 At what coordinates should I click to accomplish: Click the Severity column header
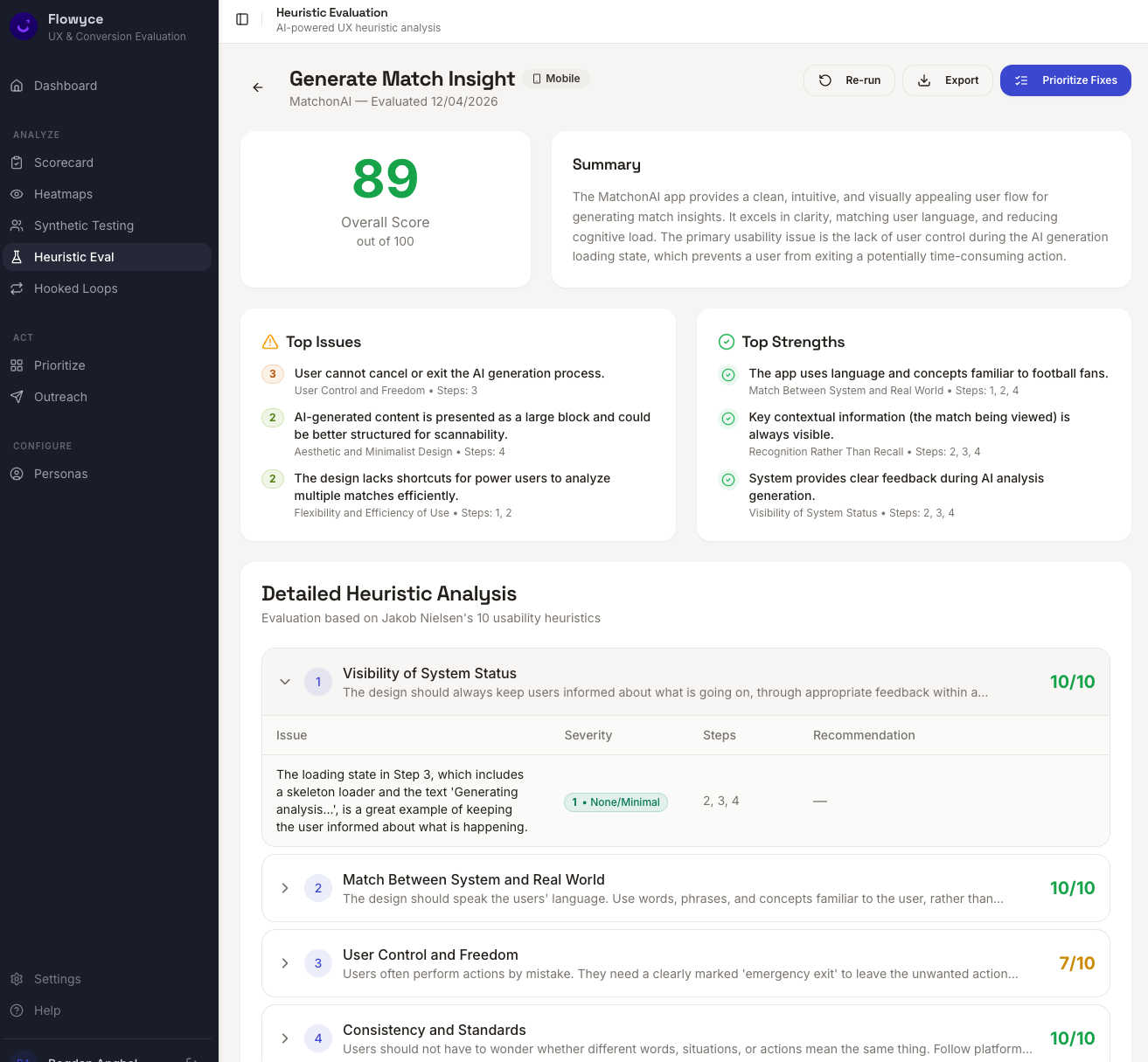tap(588, 735)
